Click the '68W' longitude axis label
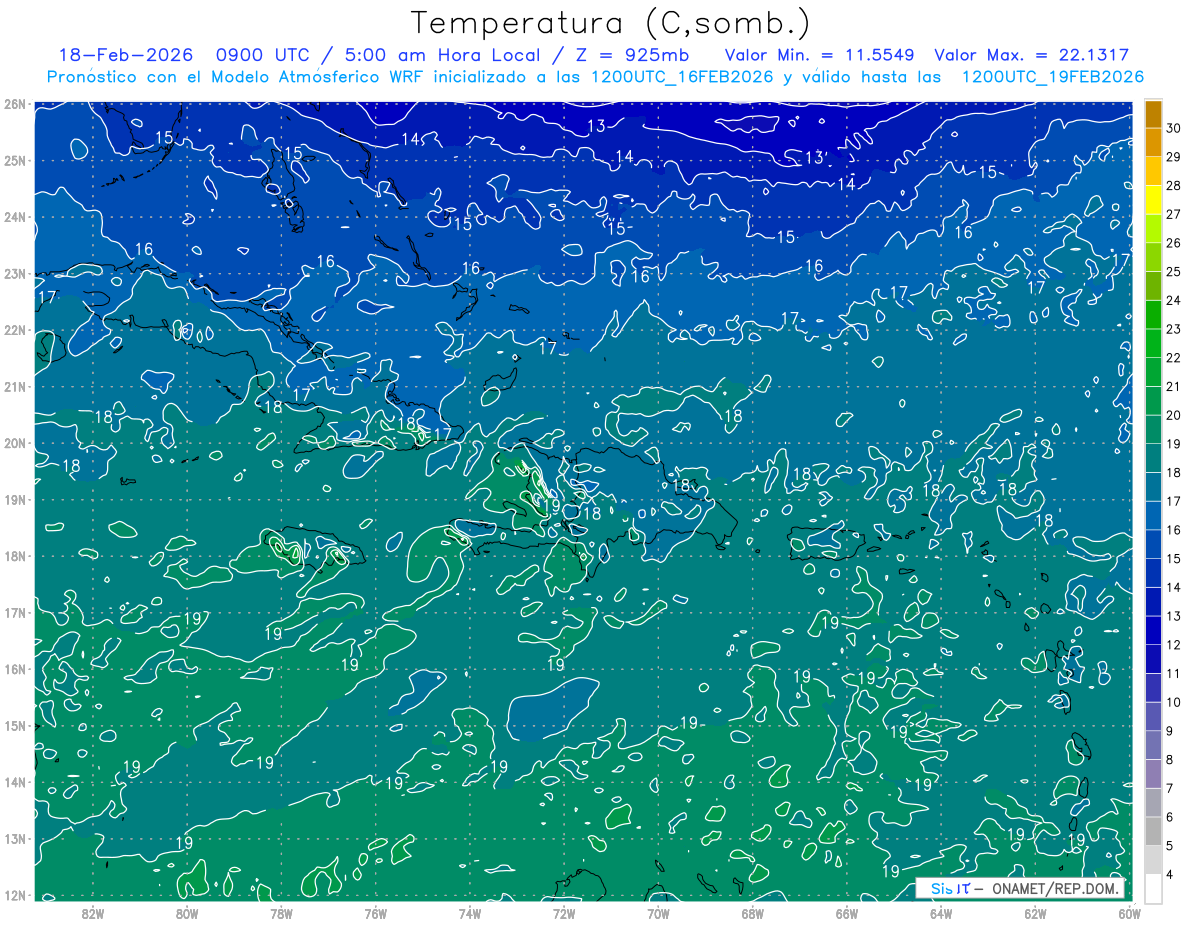 click(753, 913)
